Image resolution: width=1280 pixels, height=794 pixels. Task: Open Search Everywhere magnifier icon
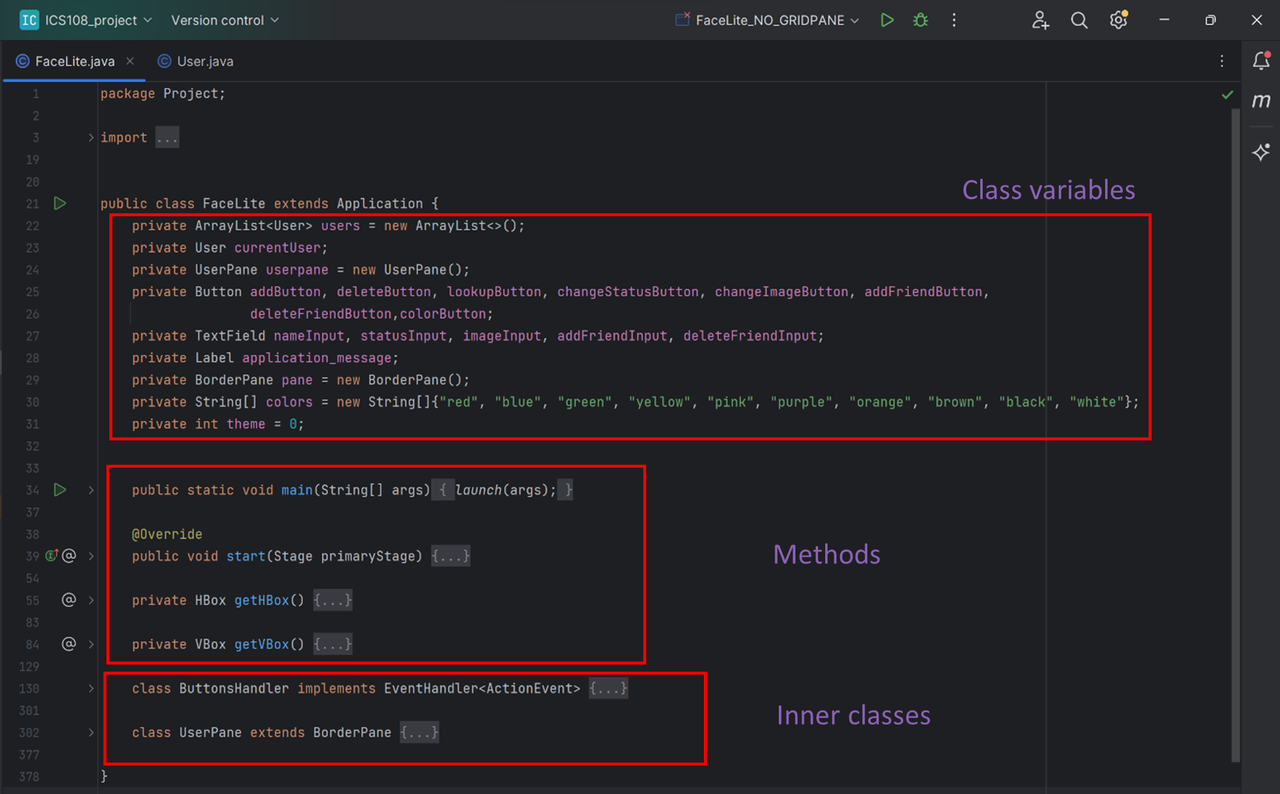(1079, 20)
